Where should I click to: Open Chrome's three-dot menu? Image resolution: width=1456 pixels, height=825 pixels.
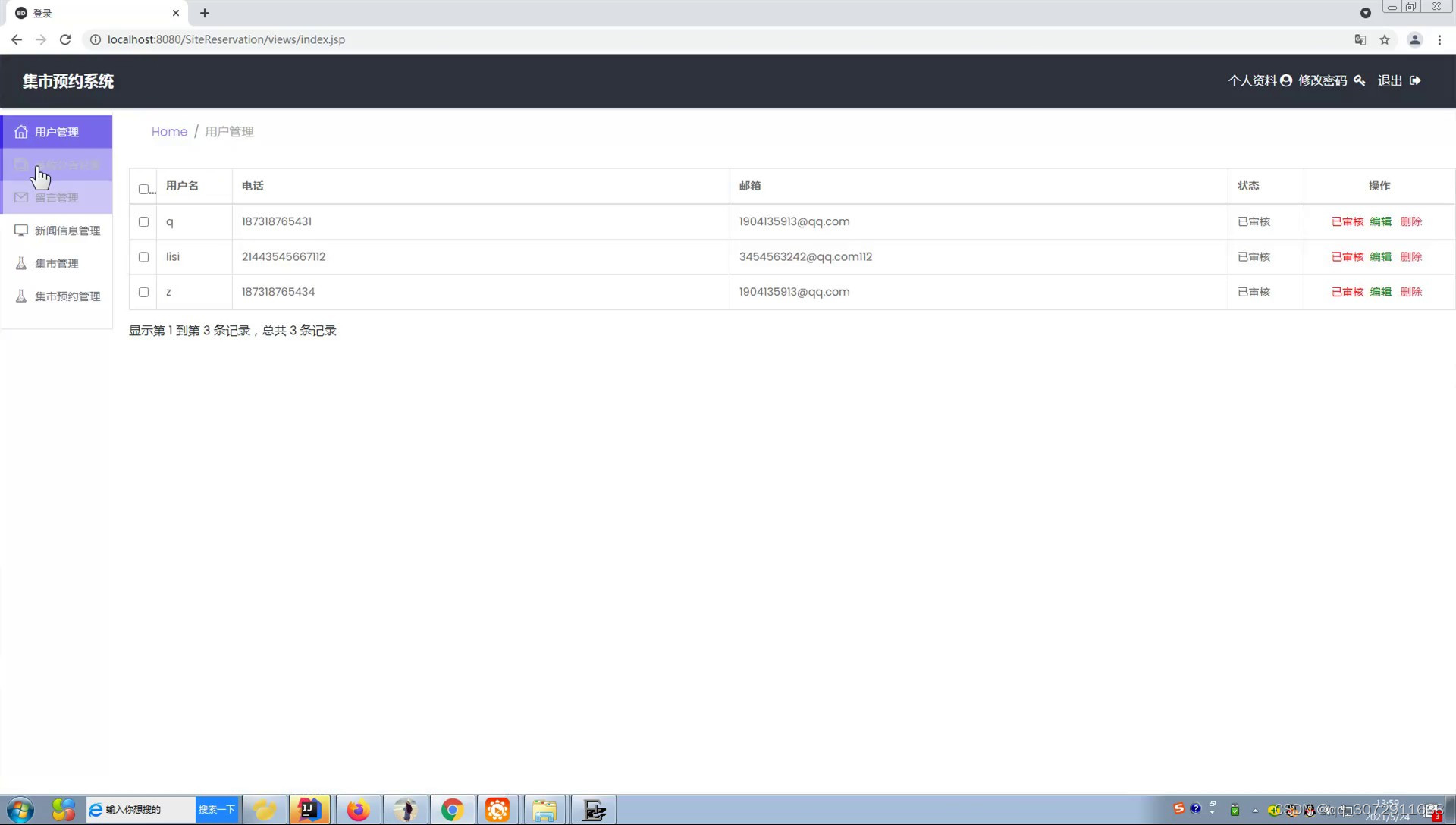click(x=1439, y=39)
